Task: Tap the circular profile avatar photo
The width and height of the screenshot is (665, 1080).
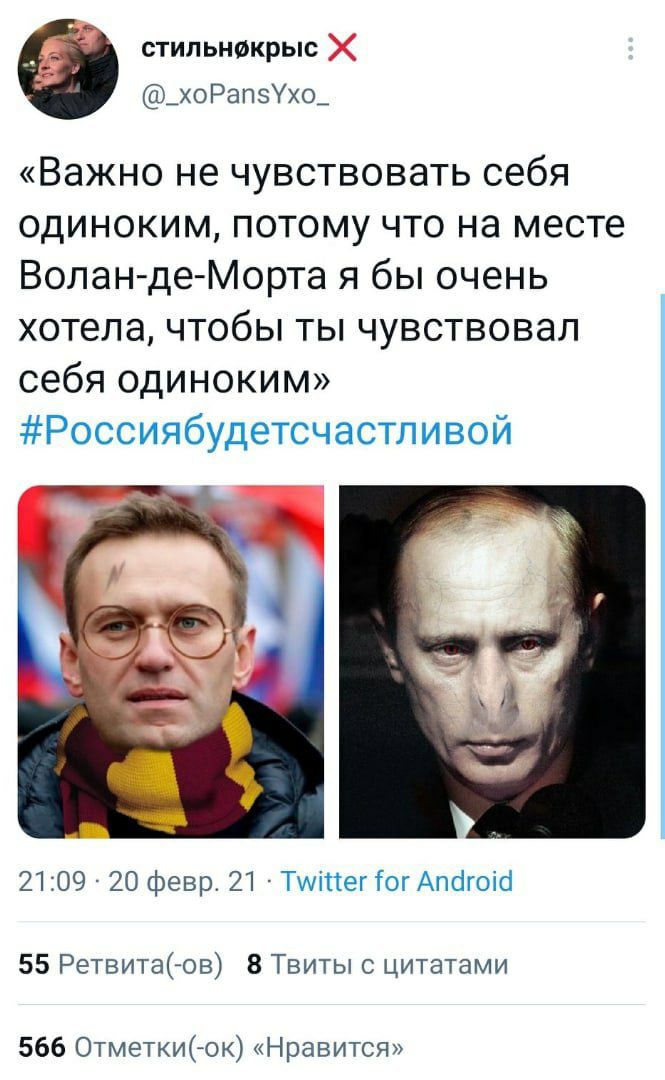Action: [68, 69]
